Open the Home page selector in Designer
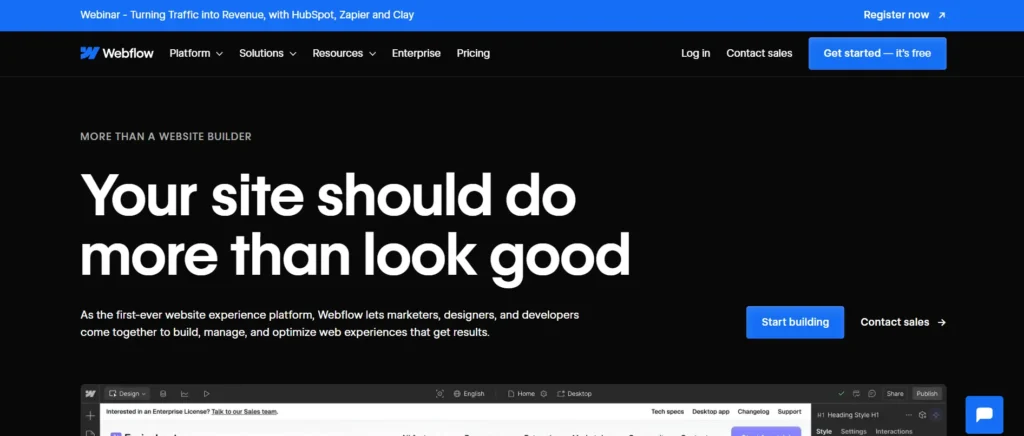 [x=521, y=394]
